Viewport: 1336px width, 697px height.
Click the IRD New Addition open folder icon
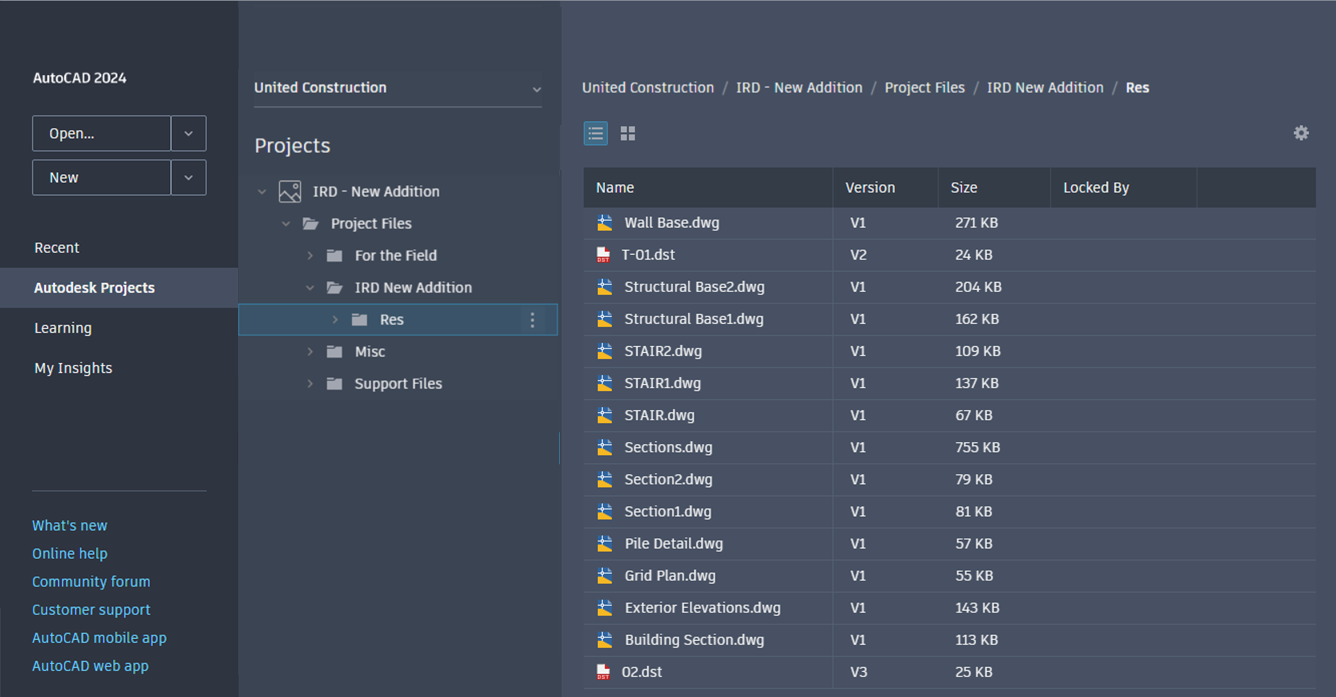pos(335,288)
